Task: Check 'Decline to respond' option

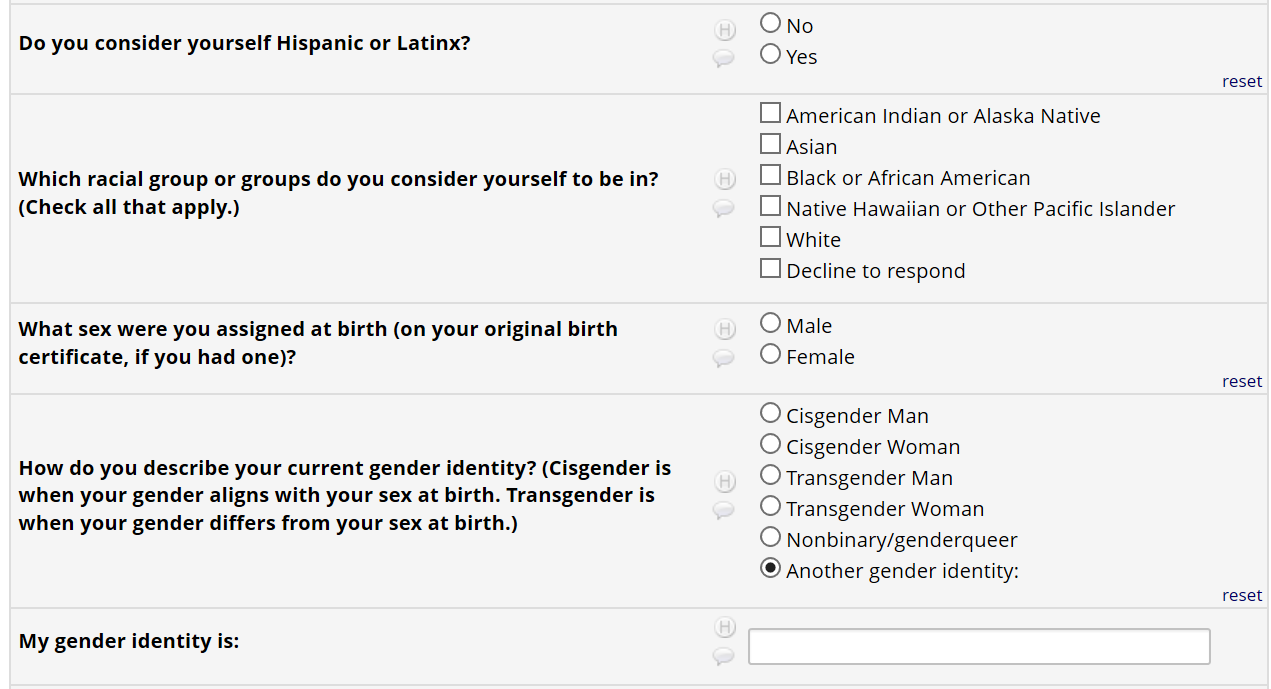Action: [770, 268]
